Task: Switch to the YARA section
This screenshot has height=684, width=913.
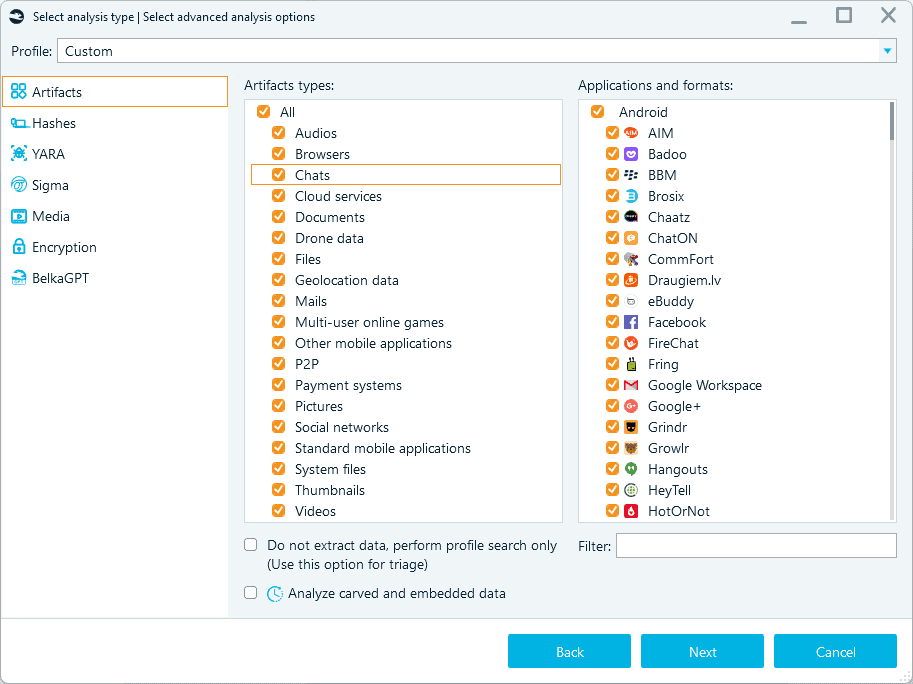Action: [x=115, y=154]
